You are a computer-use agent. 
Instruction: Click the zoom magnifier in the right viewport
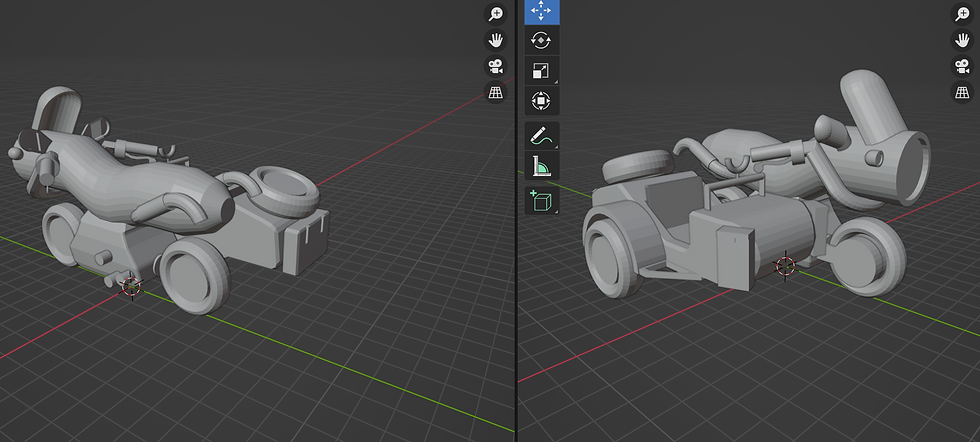pos(962,14)
